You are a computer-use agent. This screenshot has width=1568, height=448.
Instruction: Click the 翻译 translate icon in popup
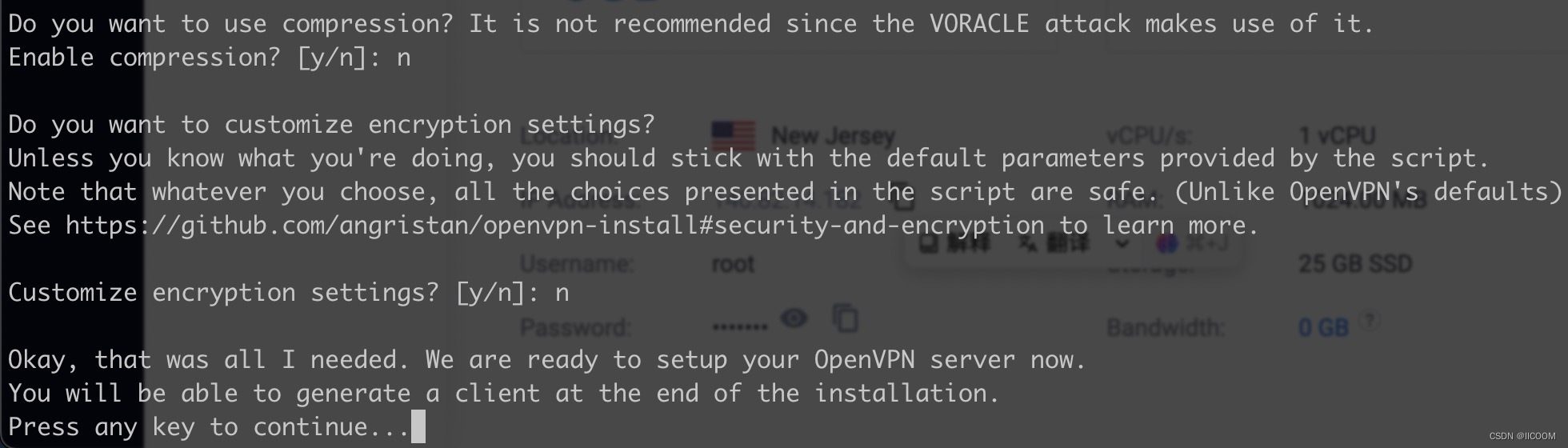(1030, 243)
